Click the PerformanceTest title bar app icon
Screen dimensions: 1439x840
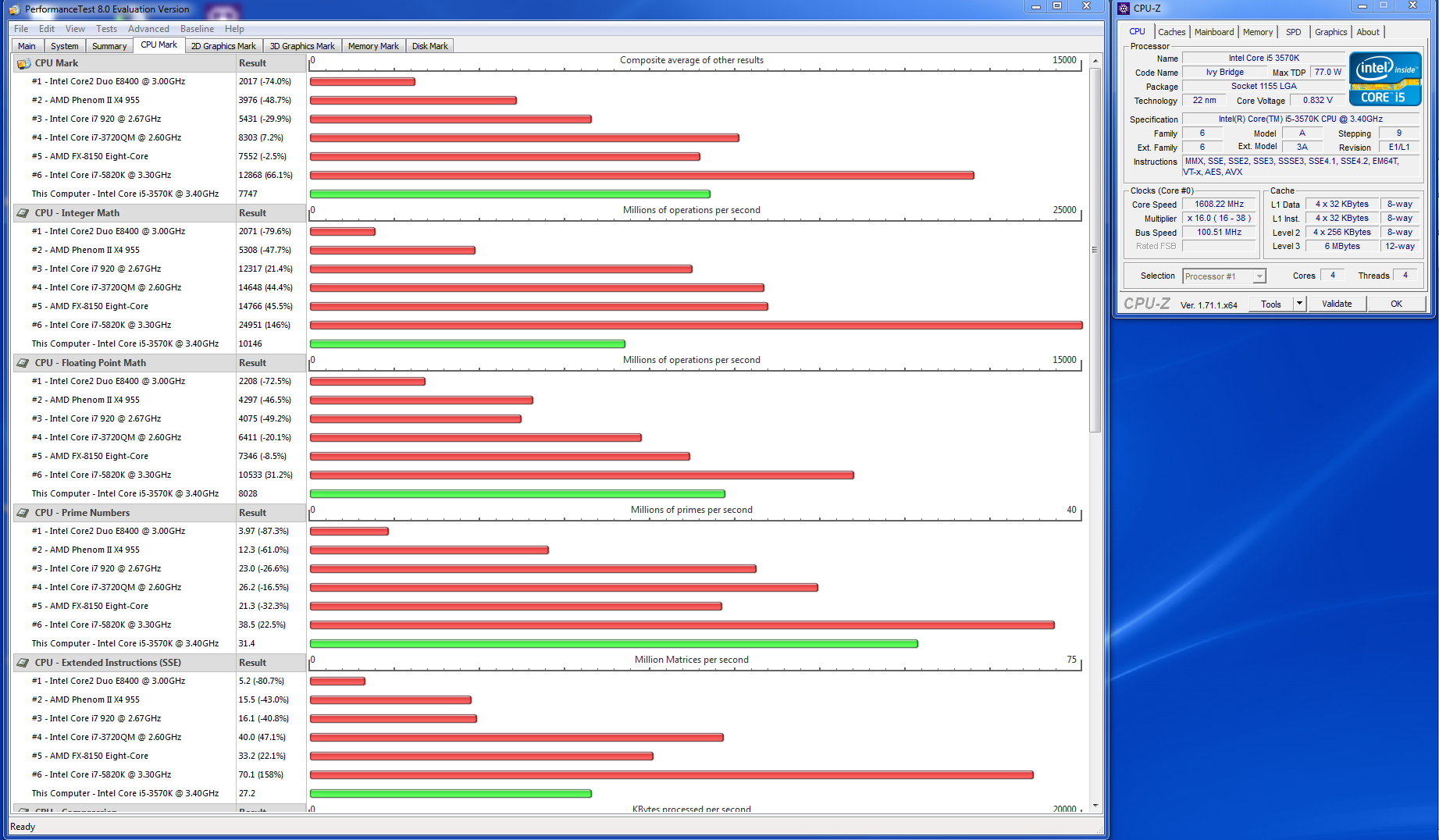pyautogui.click(x=14, y=9)
